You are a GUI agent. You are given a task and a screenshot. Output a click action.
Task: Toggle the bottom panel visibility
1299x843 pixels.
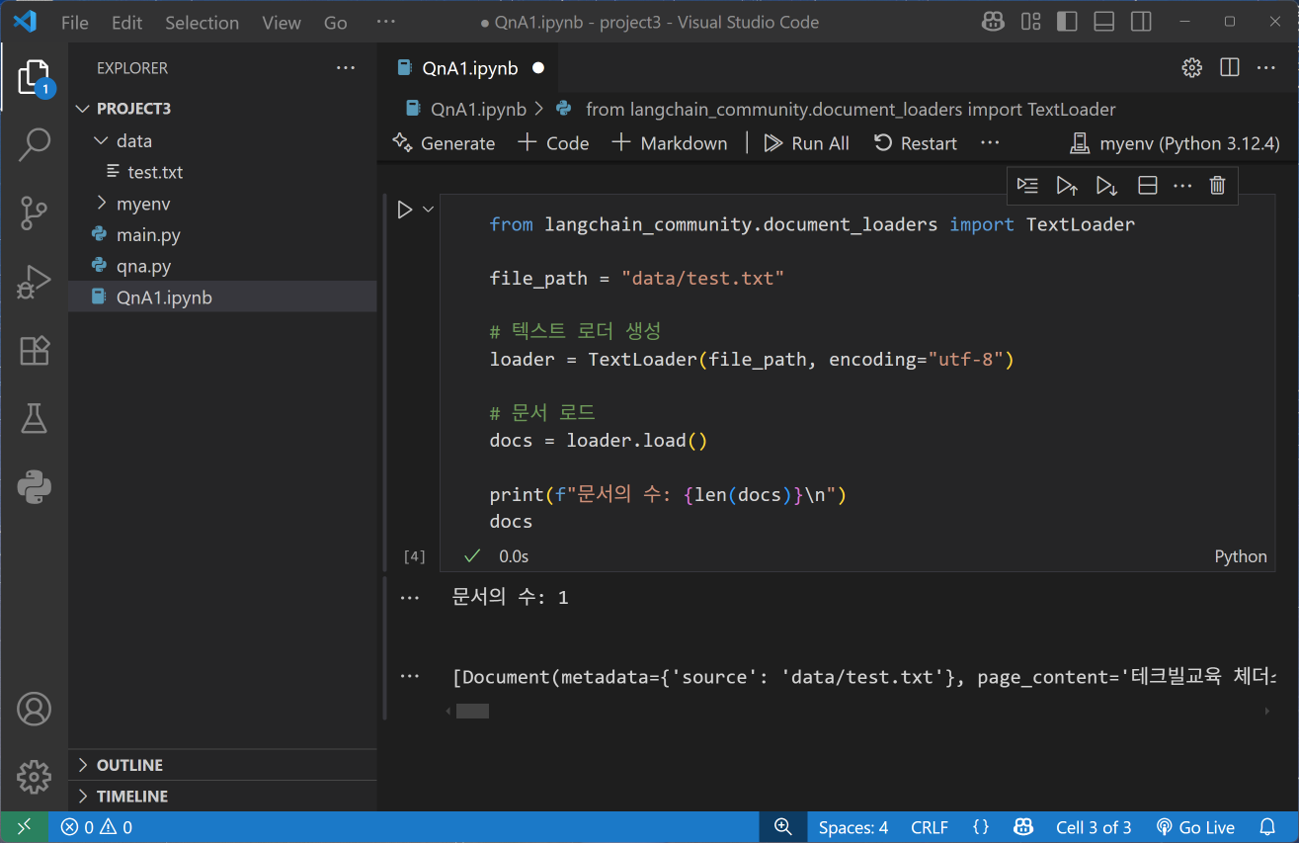1104,22
